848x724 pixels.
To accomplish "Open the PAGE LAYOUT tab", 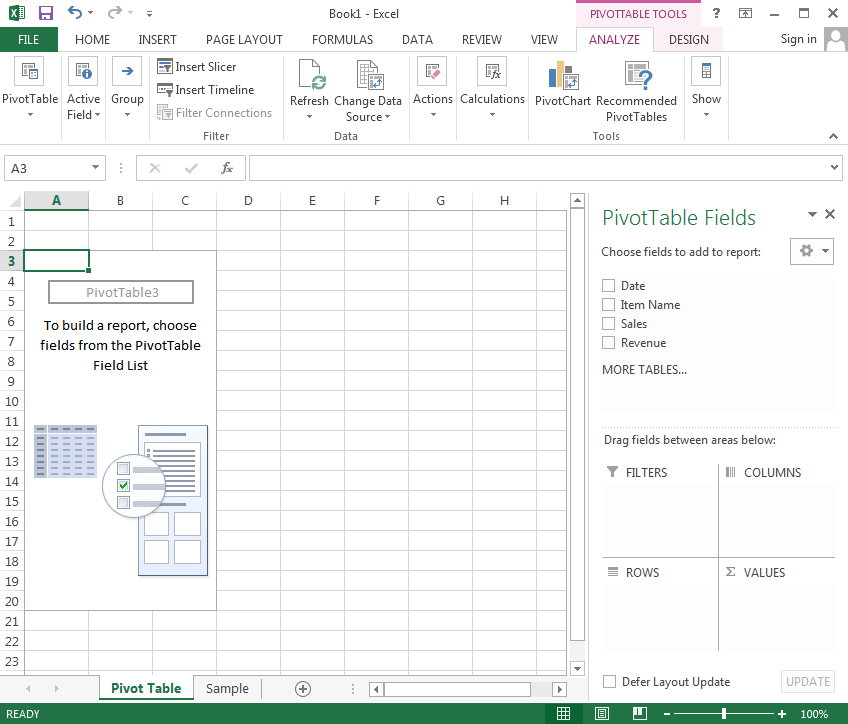I will point(244,39).
